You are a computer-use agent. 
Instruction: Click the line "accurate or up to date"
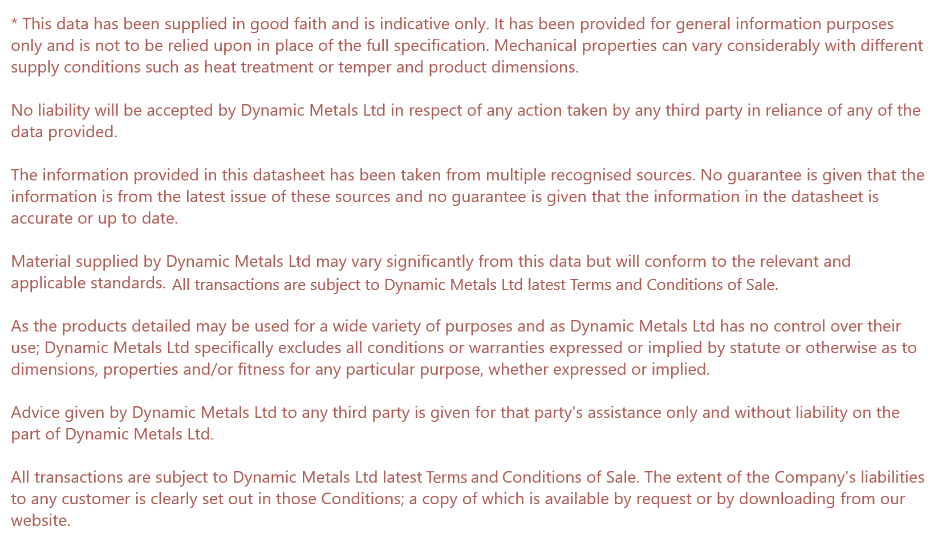(x=94, y=218)
